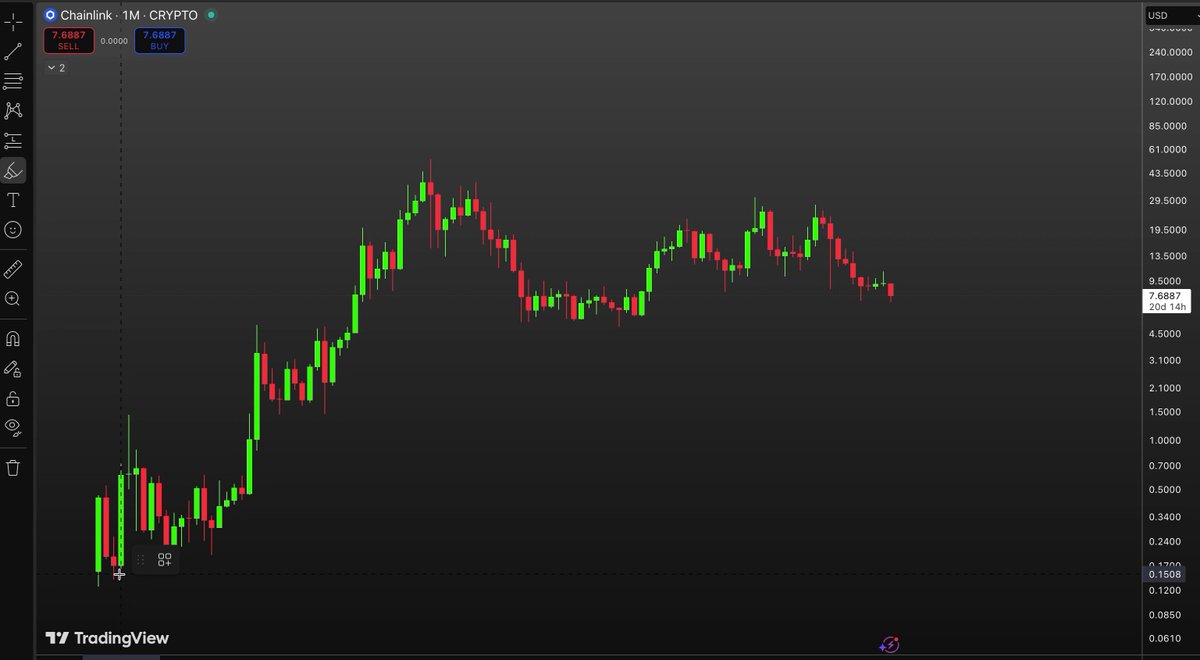The width and height of the screenshot is (1200, 660).
Task: Toggle magnet mode for drawings
Action: [x=13, y=338]
